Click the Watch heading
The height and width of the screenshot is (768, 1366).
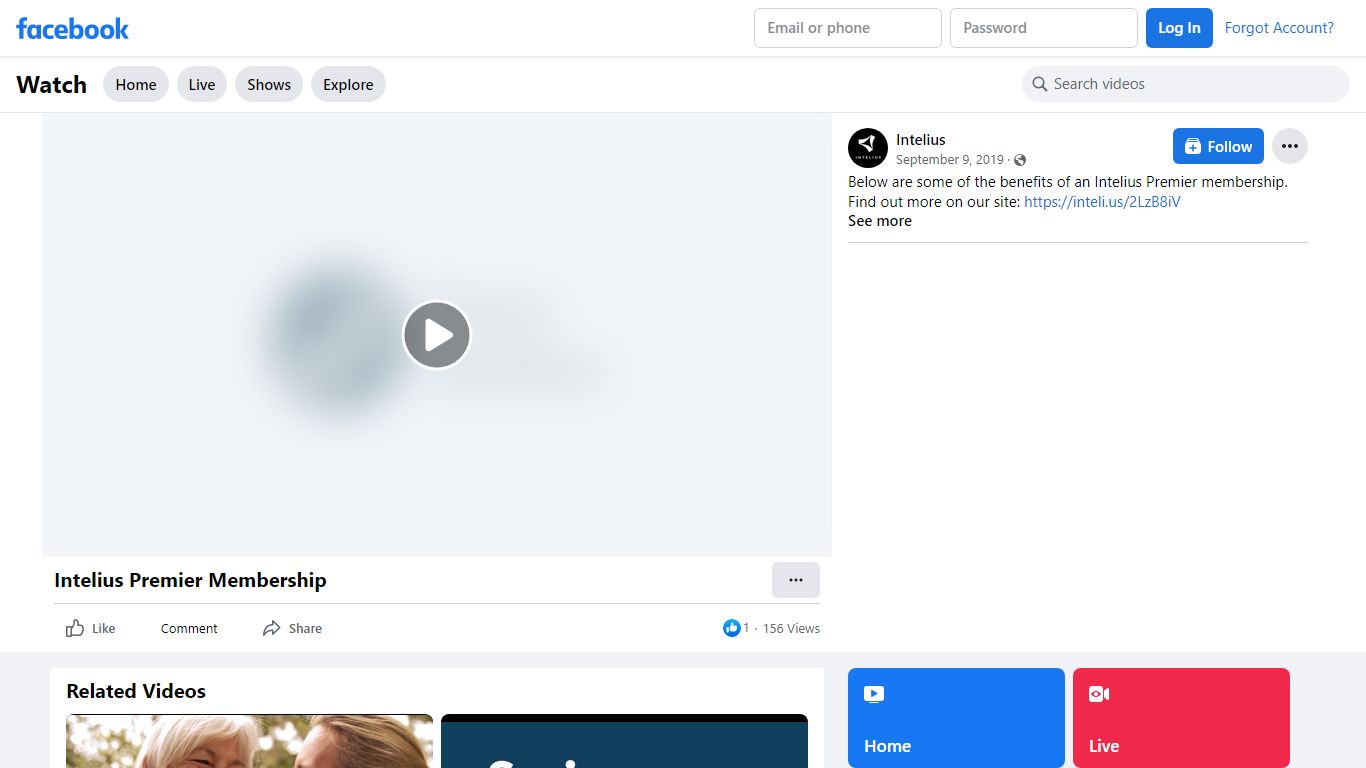pyautogui.click(x=51, y=85)
